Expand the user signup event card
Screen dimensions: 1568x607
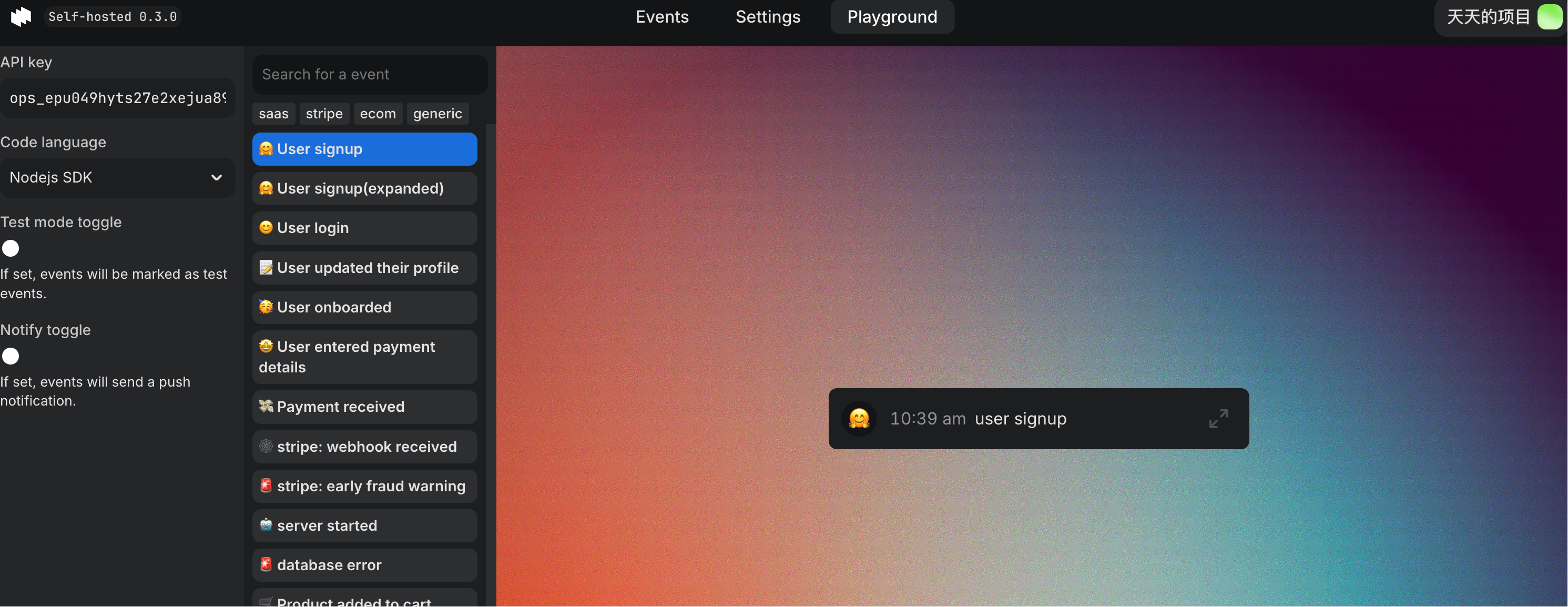point(1219,419)
